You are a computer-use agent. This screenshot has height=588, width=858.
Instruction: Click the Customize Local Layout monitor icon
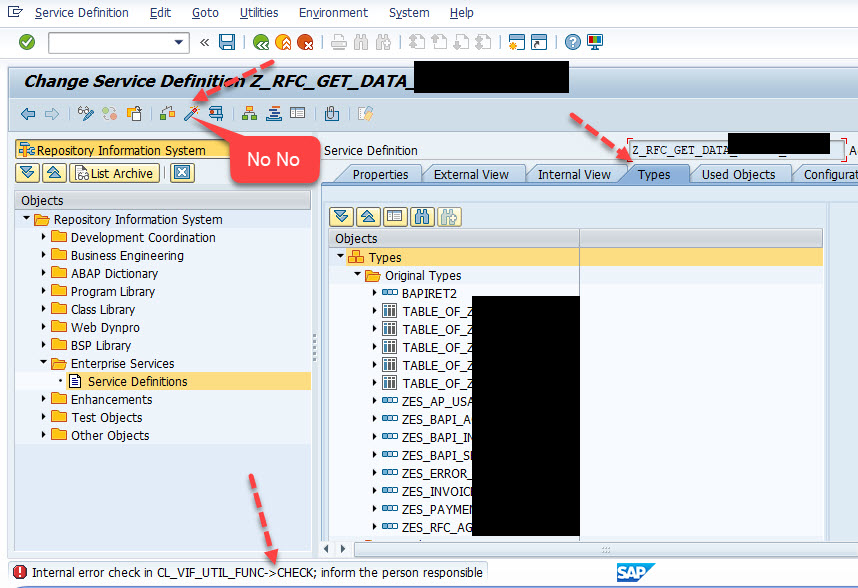[595, 42]
